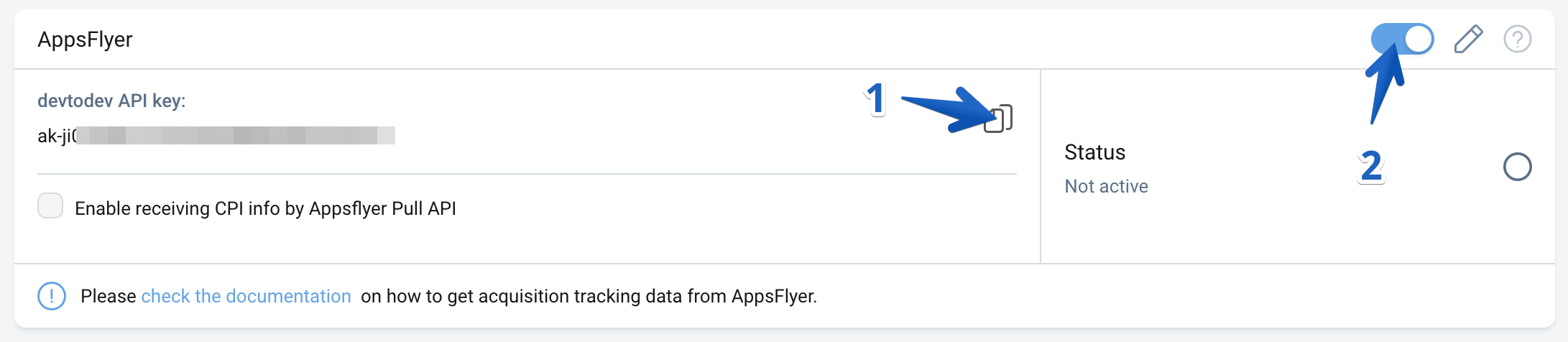The width and height of the screenshot is (1568, 342).
Task: Click the status circle indicator
Action: pyautogui.click(x=1517, y=167)
